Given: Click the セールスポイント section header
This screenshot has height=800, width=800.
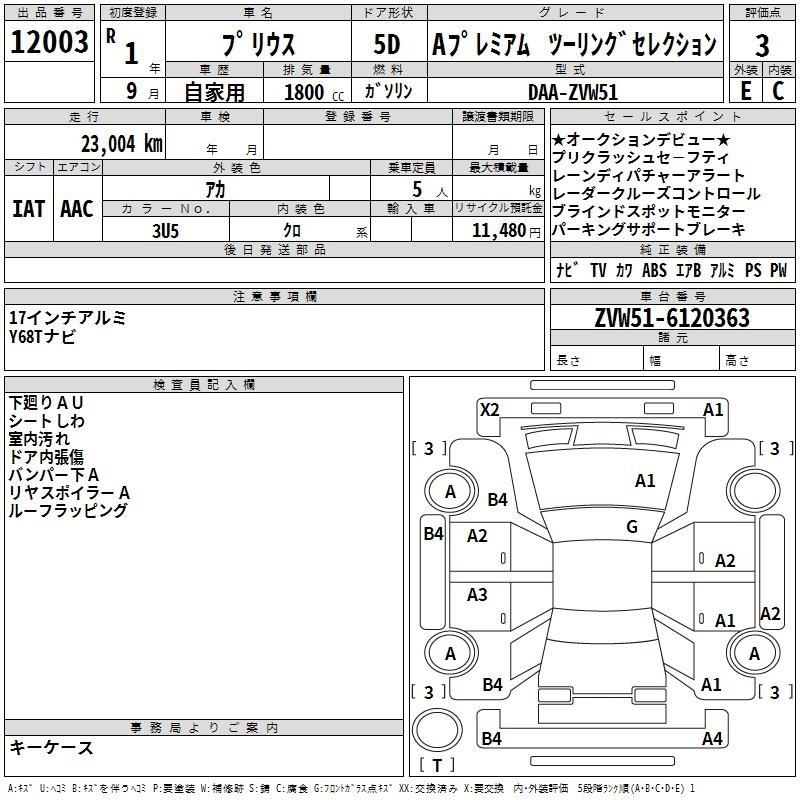Looking at the screenshot, I should coord(672,116).
